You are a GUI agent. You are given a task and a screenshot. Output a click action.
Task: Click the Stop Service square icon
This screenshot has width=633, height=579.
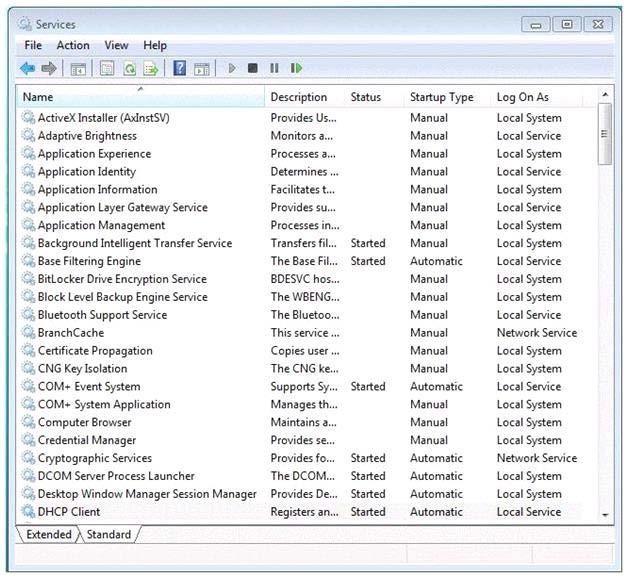pos(253,68)
